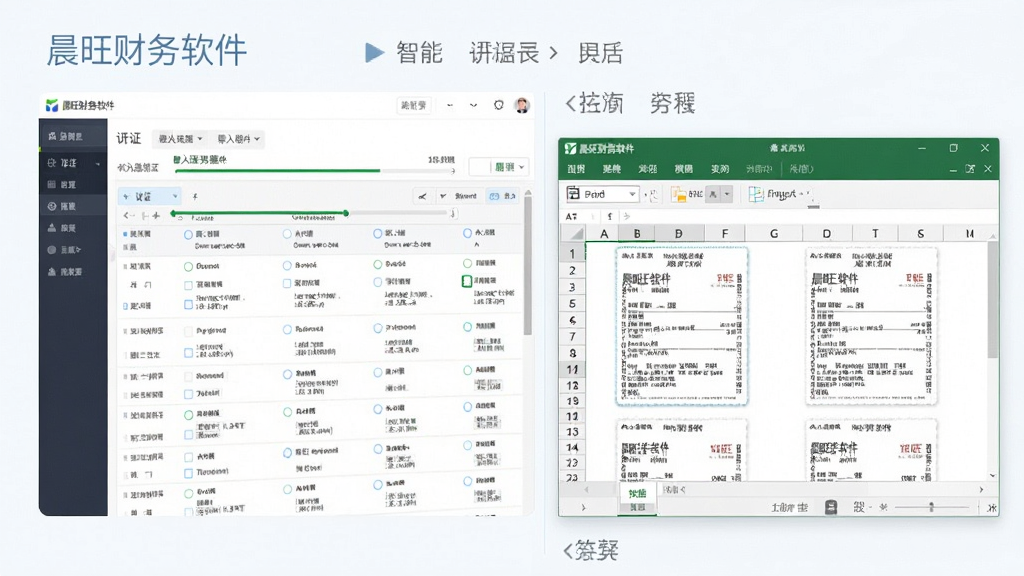Click the outlined button at the top right of the left app
The image size is (1024, 576).
(414, 105)
